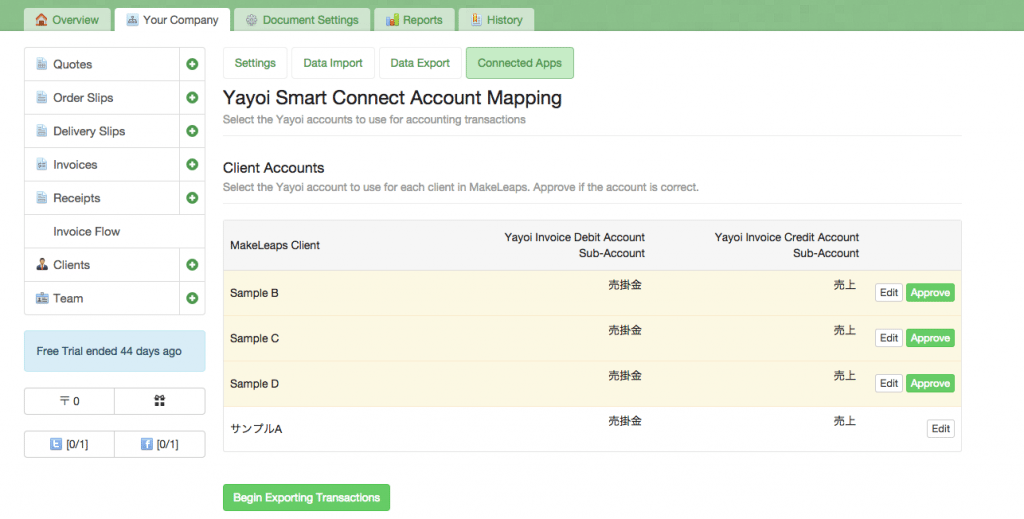This screenshot has width=1024, height=519.
Task: Add new delivery slip with plus icon
Action: click(x=192, y=131)
